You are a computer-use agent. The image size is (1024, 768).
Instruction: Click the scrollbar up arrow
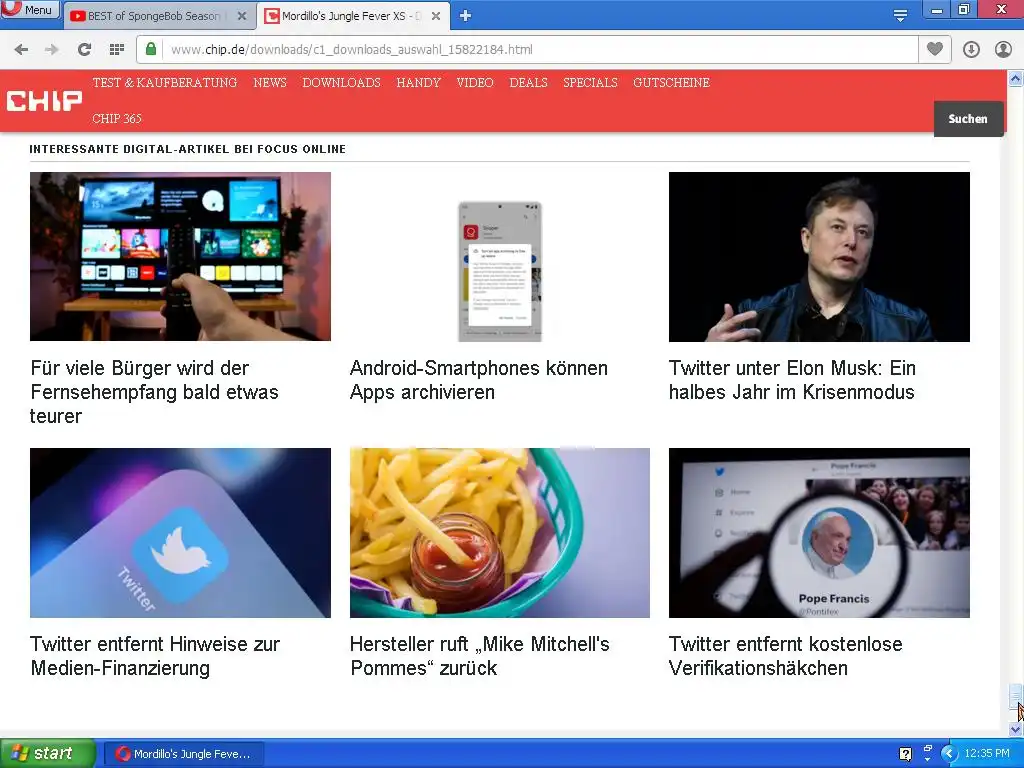point(1016,78)
